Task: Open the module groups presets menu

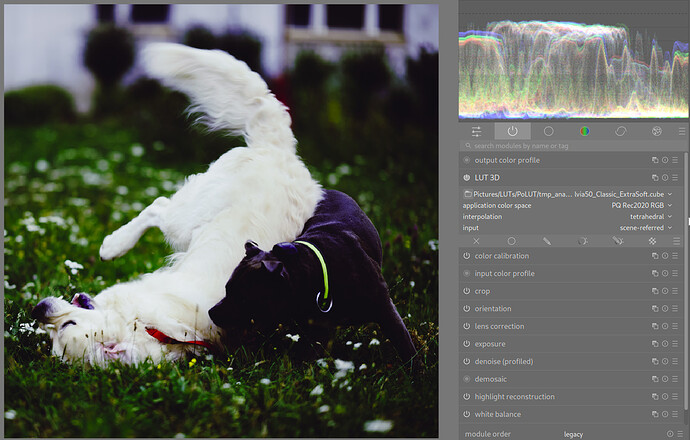Action: click(x=682, y=131)
